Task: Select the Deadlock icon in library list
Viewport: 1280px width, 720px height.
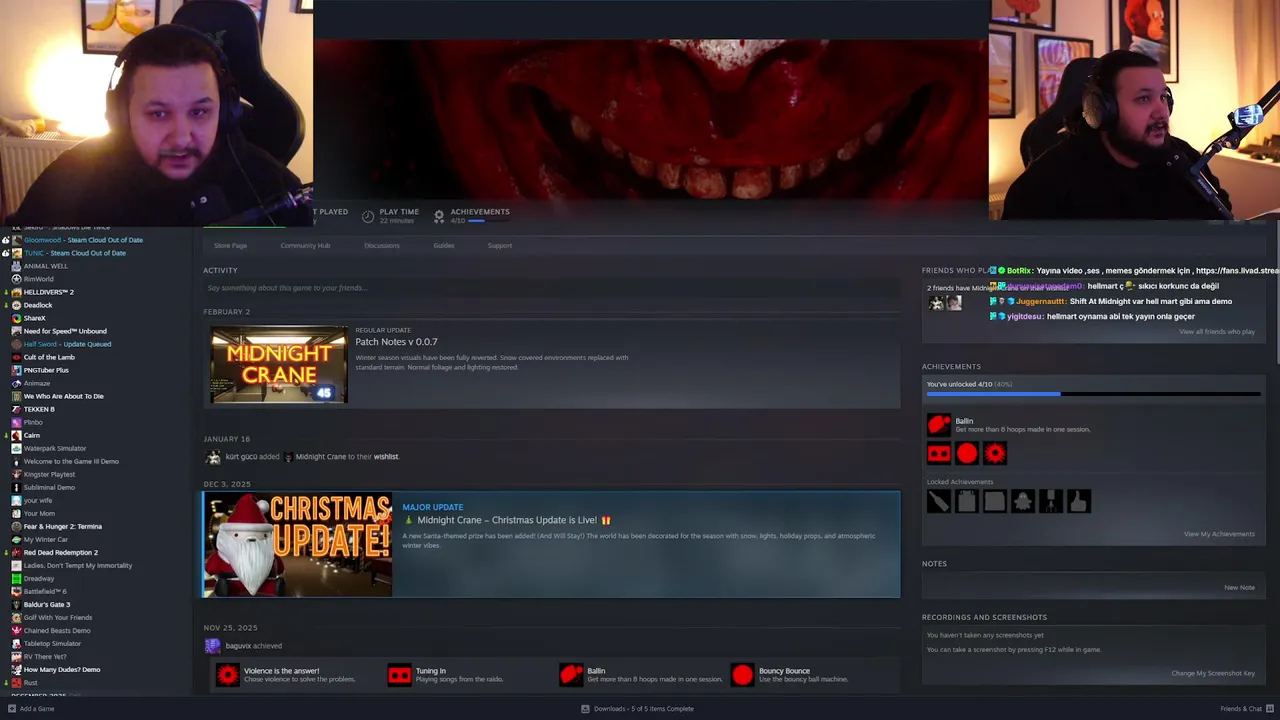Action: pyautogui.click(x=16, y=305)
